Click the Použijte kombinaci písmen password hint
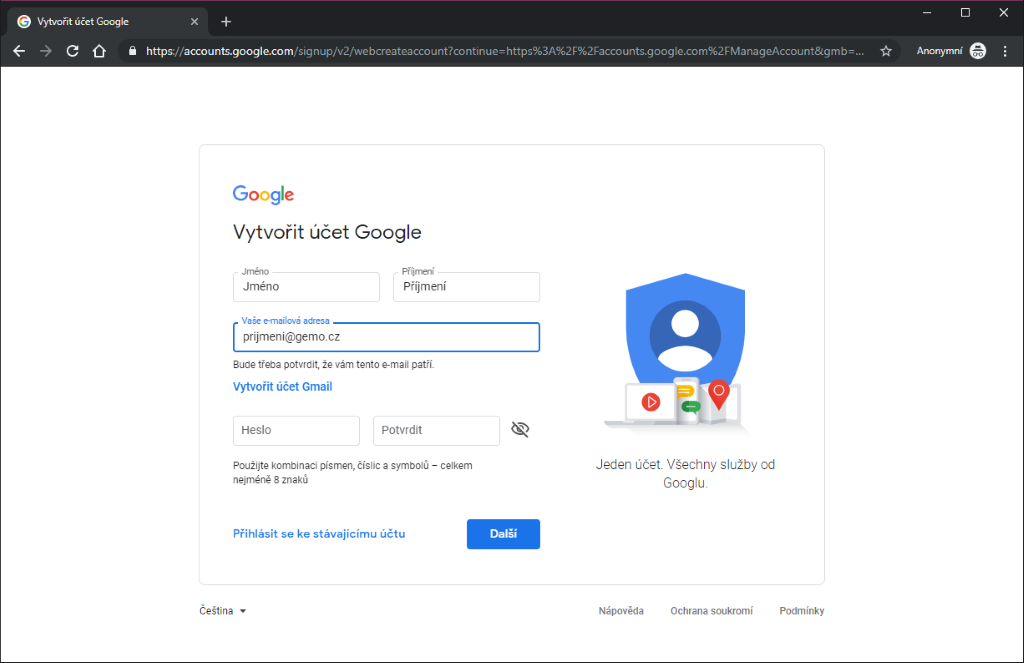Viewport: 1024px width, 663px height. coord(353,472)
